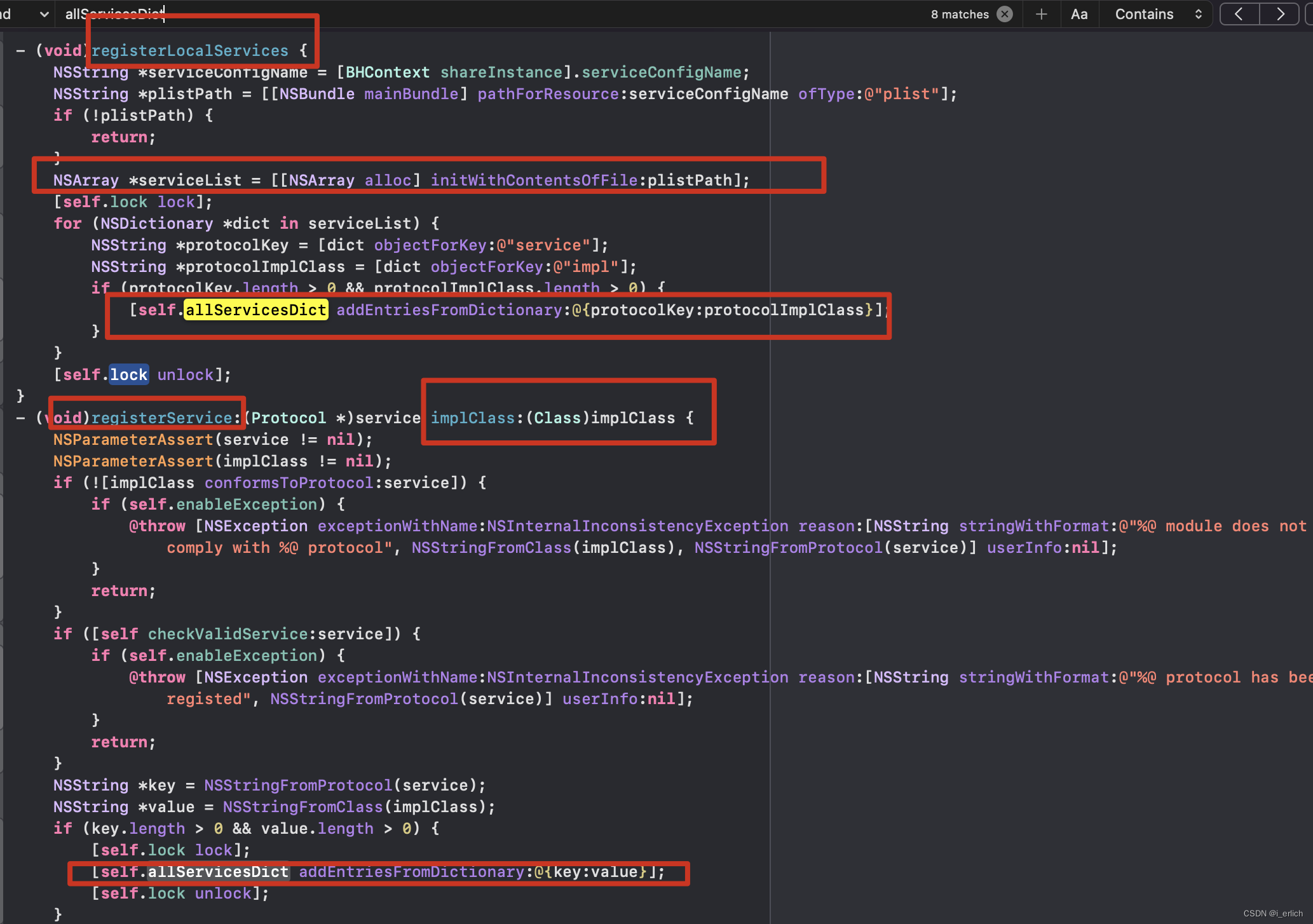Click allServicesDict in the {key:value} line
The height and width of the screenshot is (924, 1313).
tap(218, 872)
